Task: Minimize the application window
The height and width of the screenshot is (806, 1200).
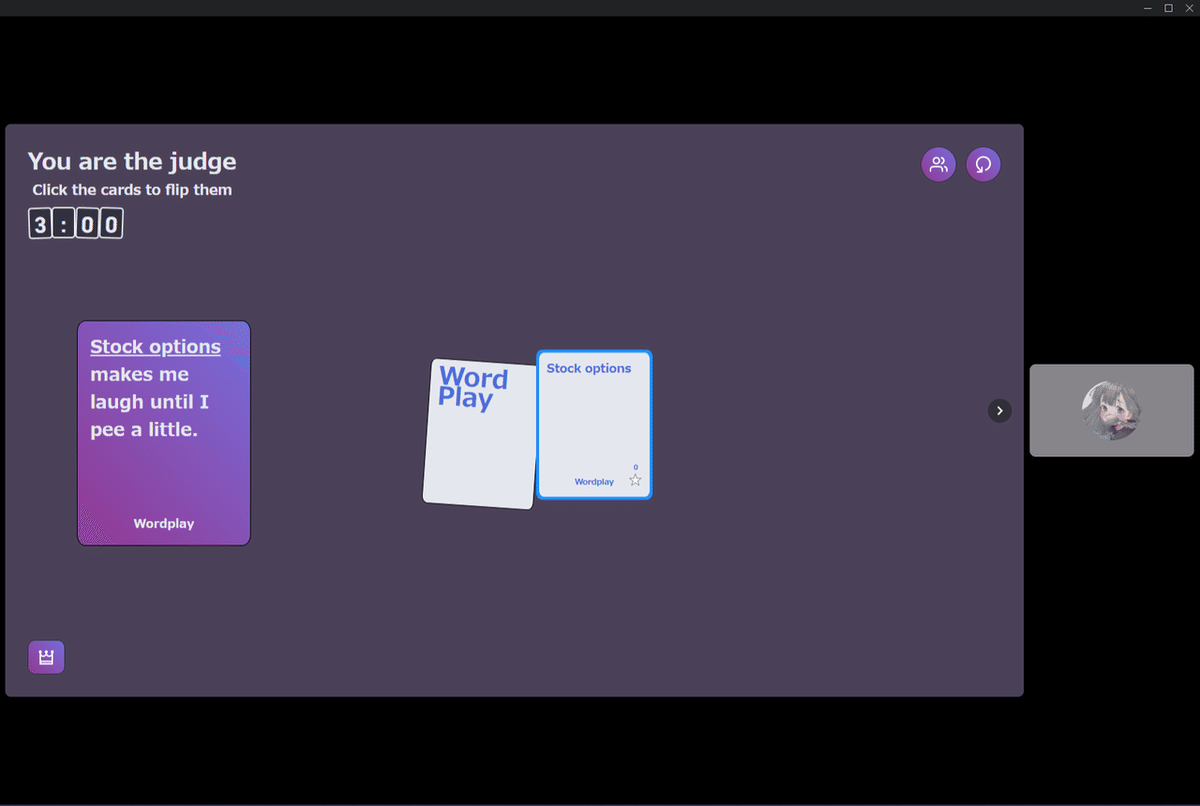Action: 1148,8
